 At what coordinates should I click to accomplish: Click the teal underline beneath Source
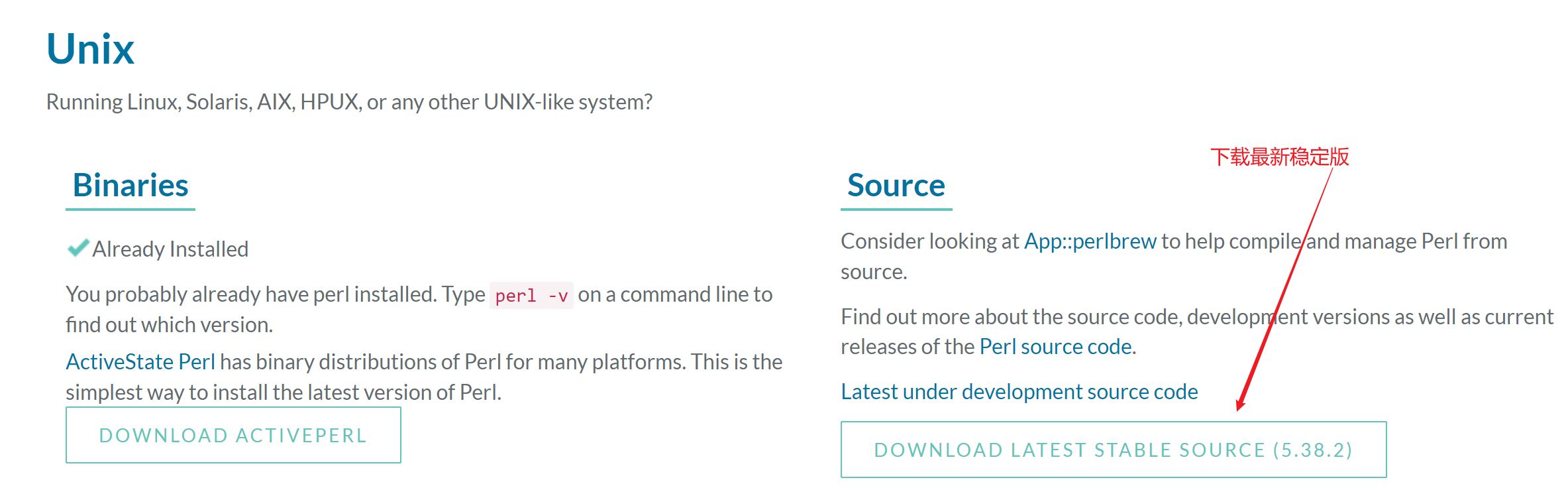pyautogui.click(x=896, y=210)
